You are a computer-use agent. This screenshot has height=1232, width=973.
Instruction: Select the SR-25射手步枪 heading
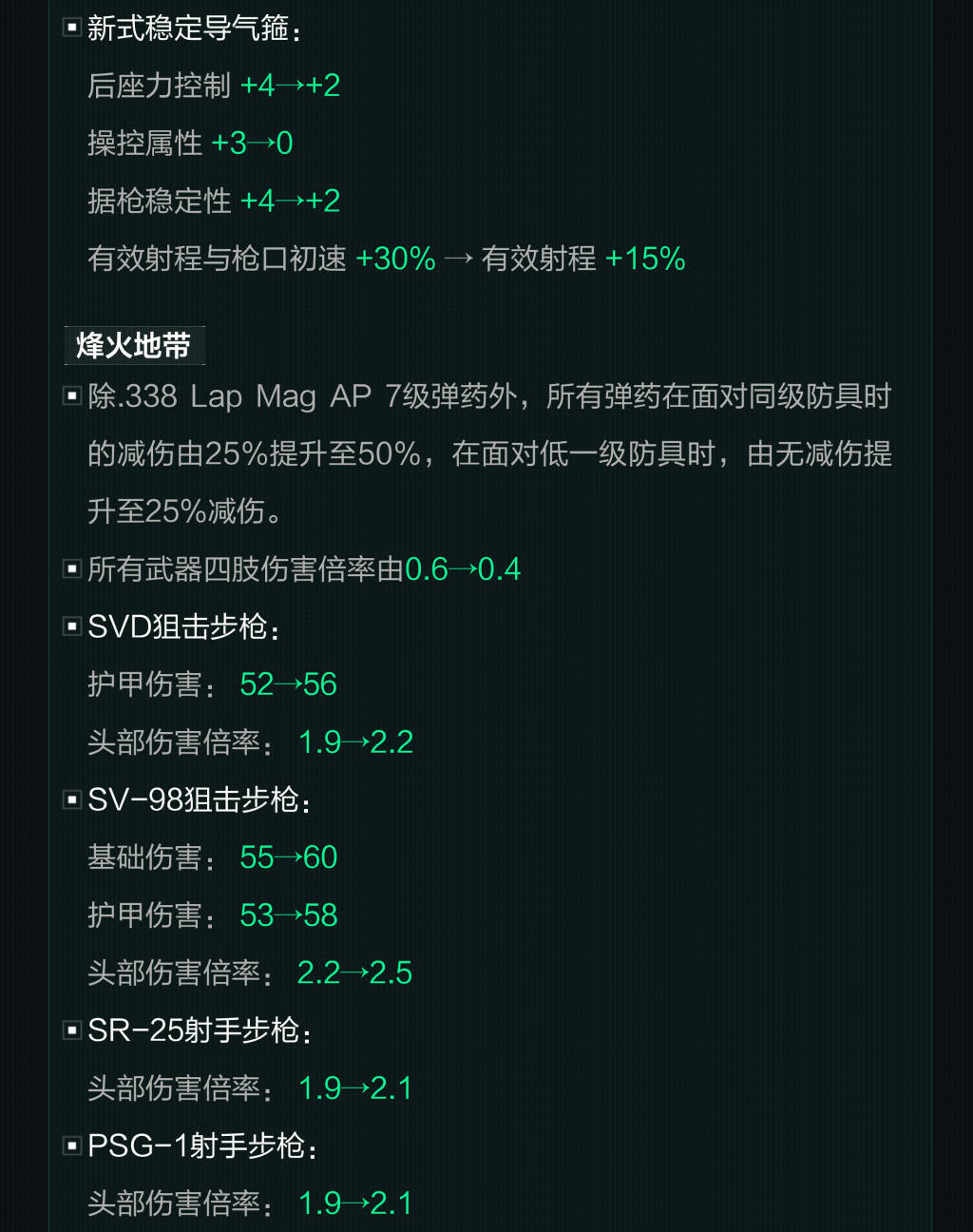pos(199,1030)
